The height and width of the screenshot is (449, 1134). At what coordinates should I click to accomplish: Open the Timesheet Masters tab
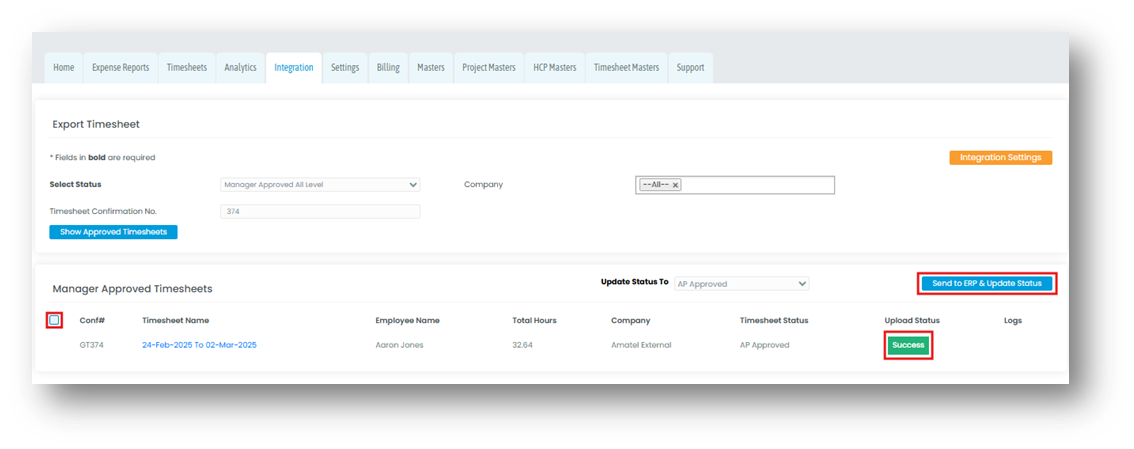pos(626,68)
